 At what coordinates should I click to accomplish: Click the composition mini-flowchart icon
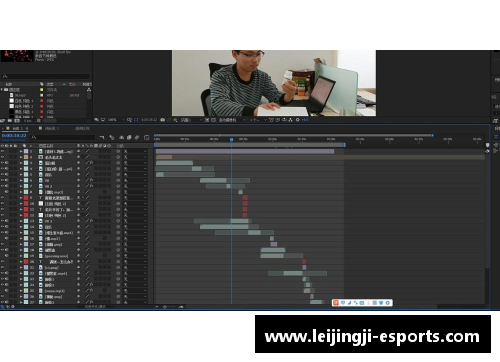pyautogui.click(x=102, y=138)
